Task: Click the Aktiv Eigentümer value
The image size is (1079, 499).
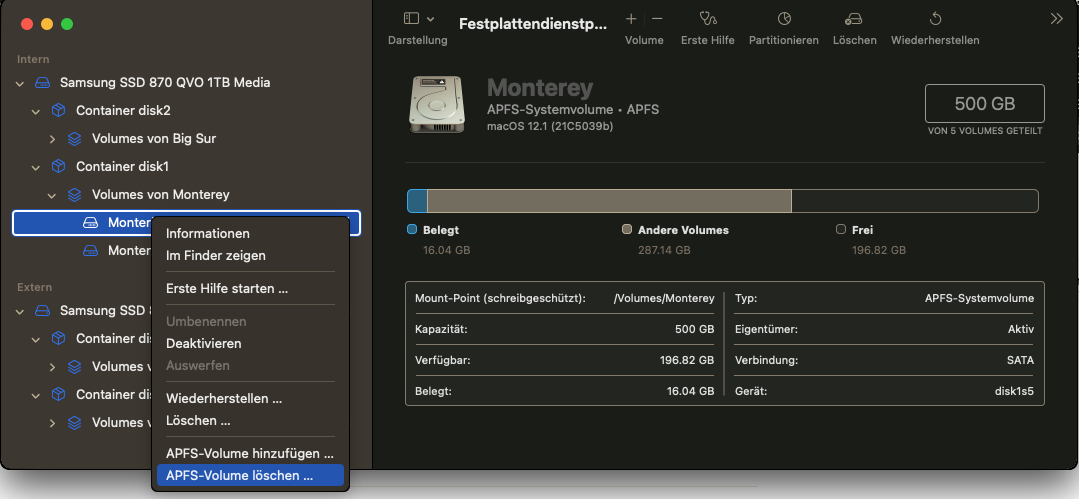Action: click(1021, 330)
